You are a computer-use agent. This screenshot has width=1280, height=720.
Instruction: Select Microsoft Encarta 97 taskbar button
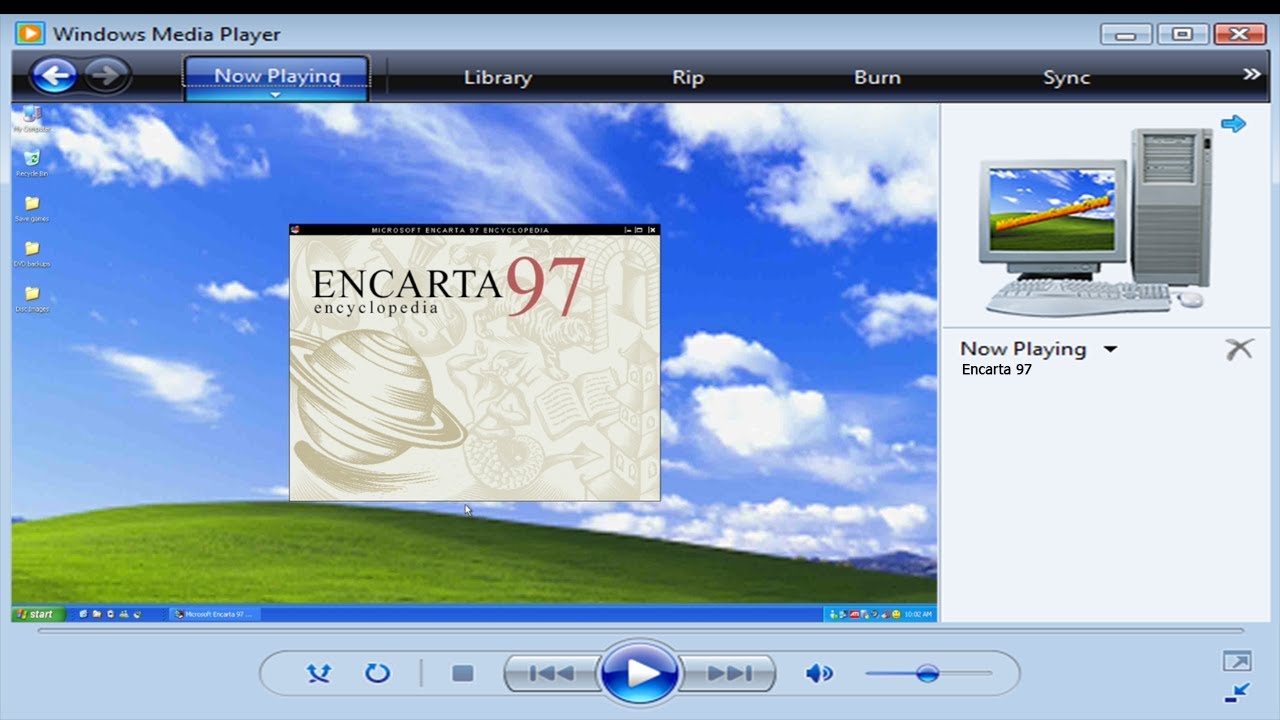click(x=214, y=614)
